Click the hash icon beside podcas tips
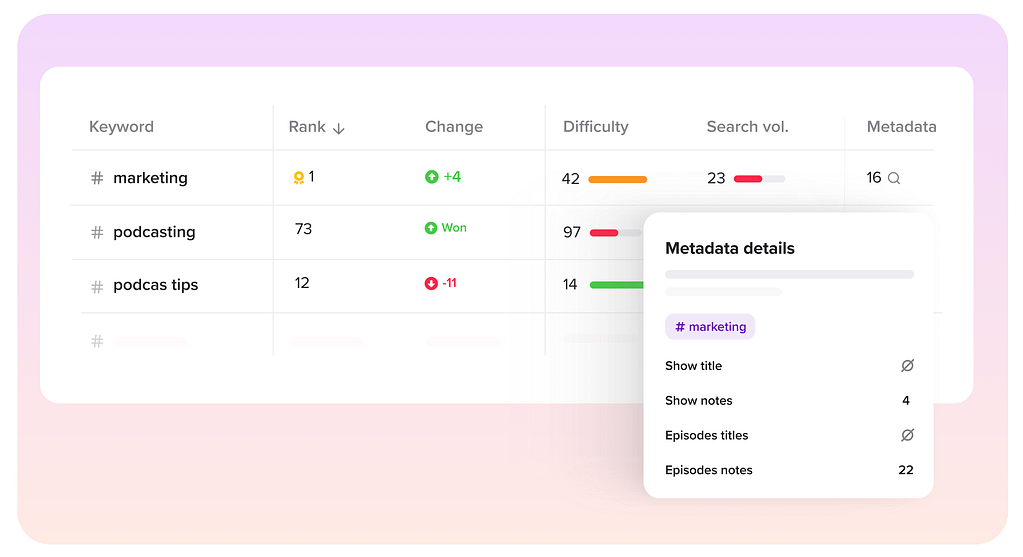 (x=97, y=286)
